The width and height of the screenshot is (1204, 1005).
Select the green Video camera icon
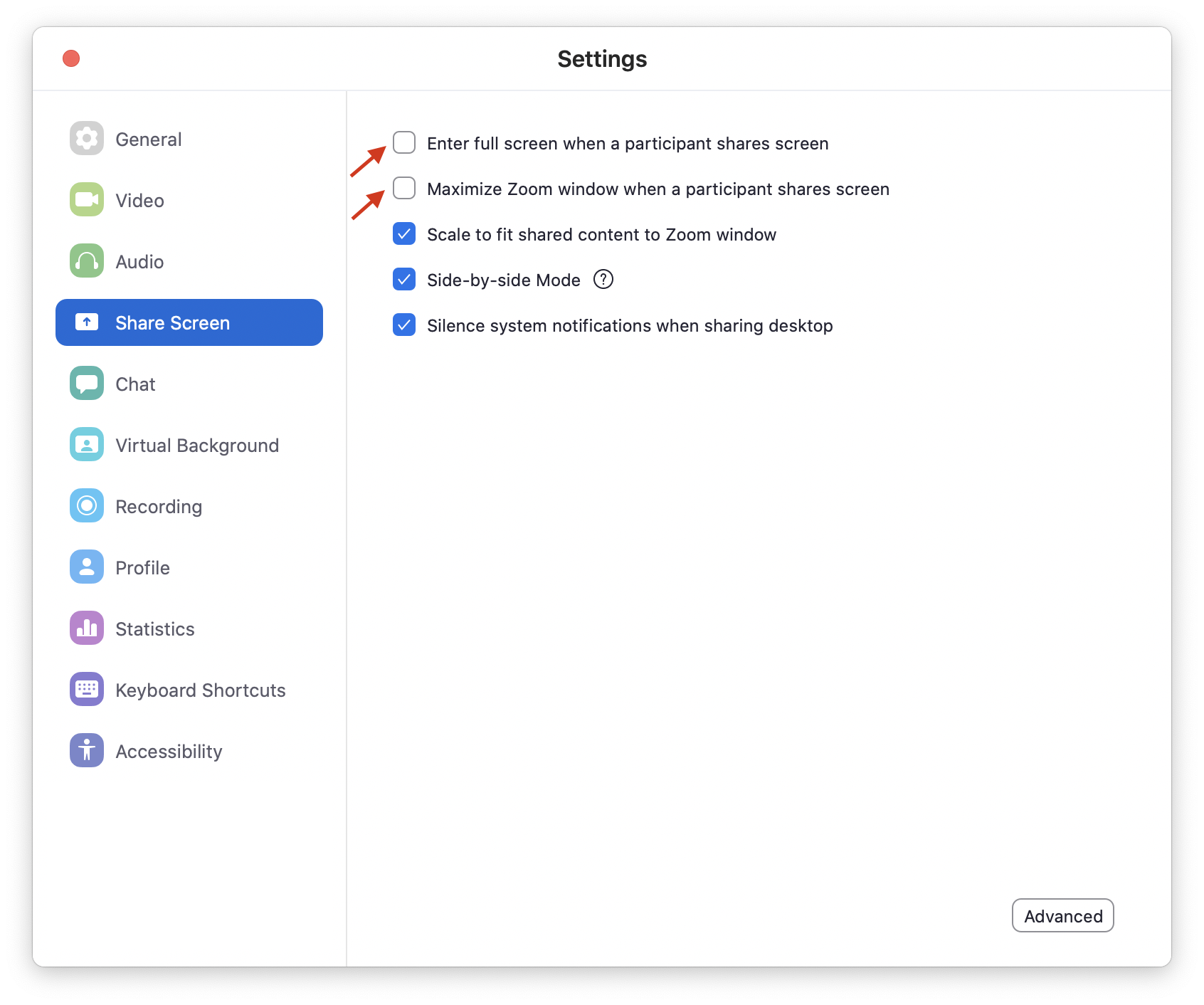point(87,200)
